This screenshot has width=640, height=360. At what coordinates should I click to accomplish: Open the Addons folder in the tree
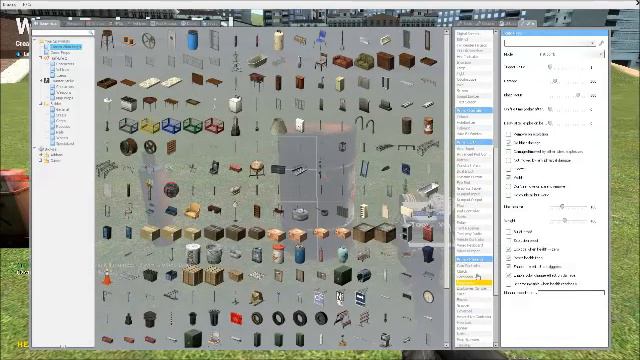click(x=56, y=155)
